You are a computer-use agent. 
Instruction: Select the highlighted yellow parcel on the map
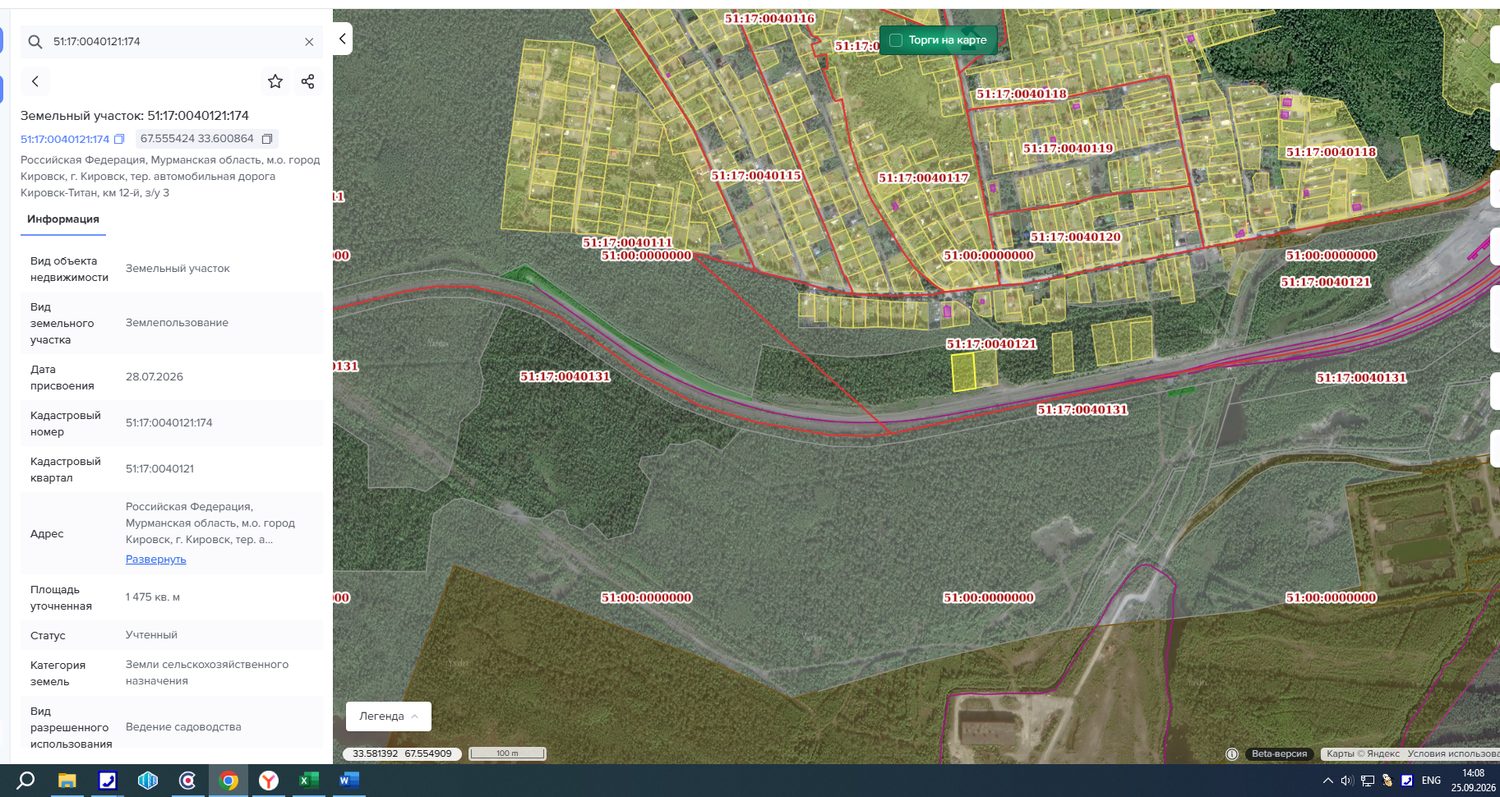(x=963, y=372)
